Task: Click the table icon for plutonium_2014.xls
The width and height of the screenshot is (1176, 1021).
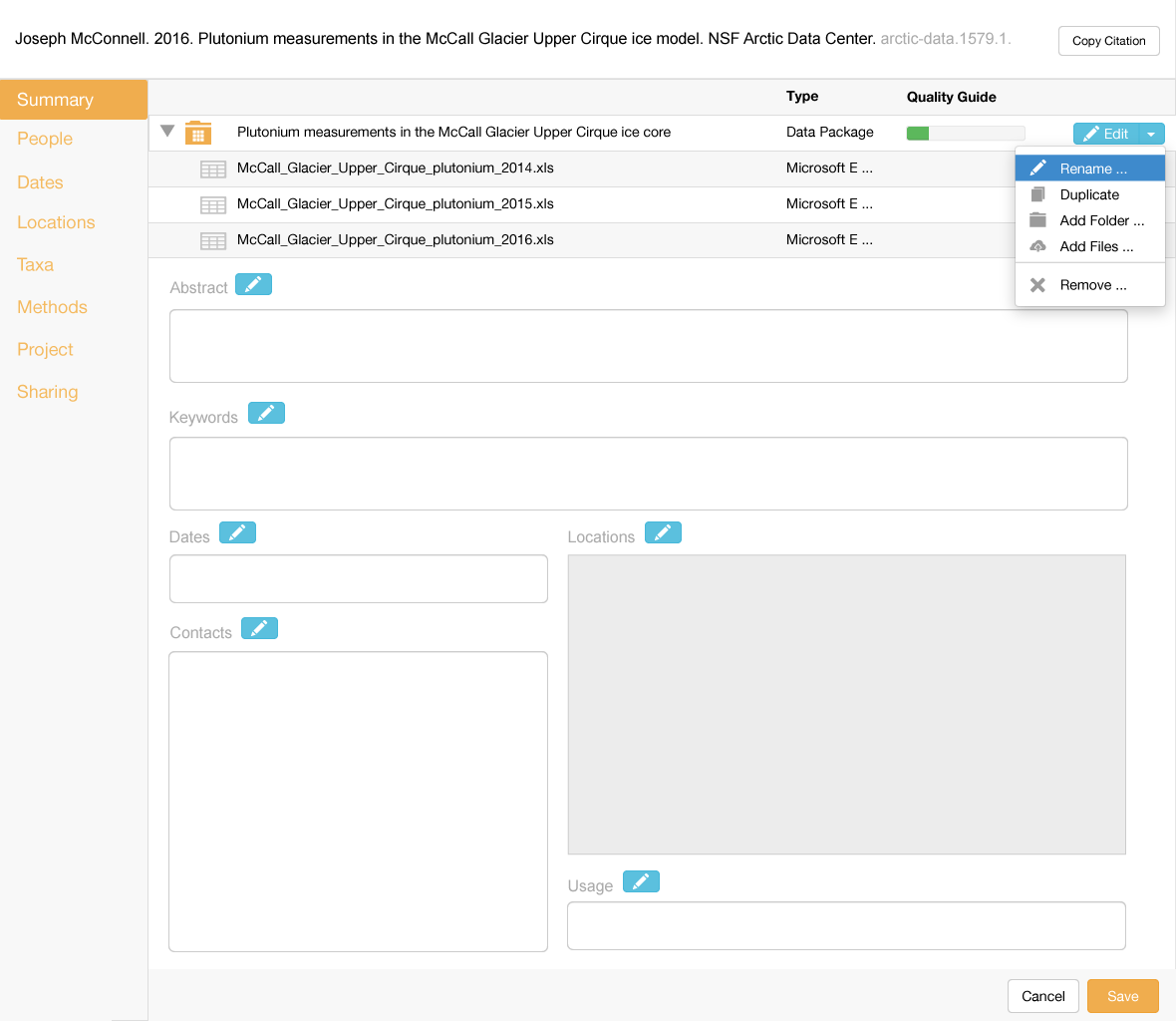Action: [213, 169]
